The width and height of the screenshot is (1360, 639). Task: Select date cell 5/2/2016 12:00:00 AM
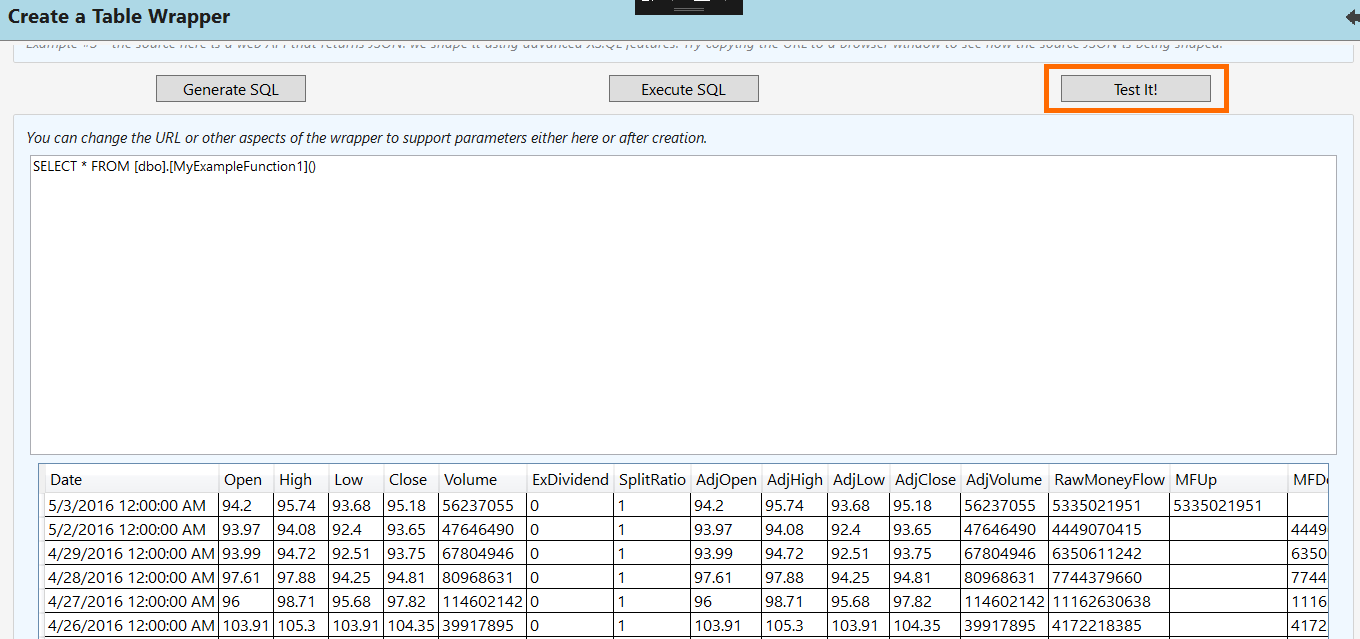pyautogui.click(x=132, y=529)
